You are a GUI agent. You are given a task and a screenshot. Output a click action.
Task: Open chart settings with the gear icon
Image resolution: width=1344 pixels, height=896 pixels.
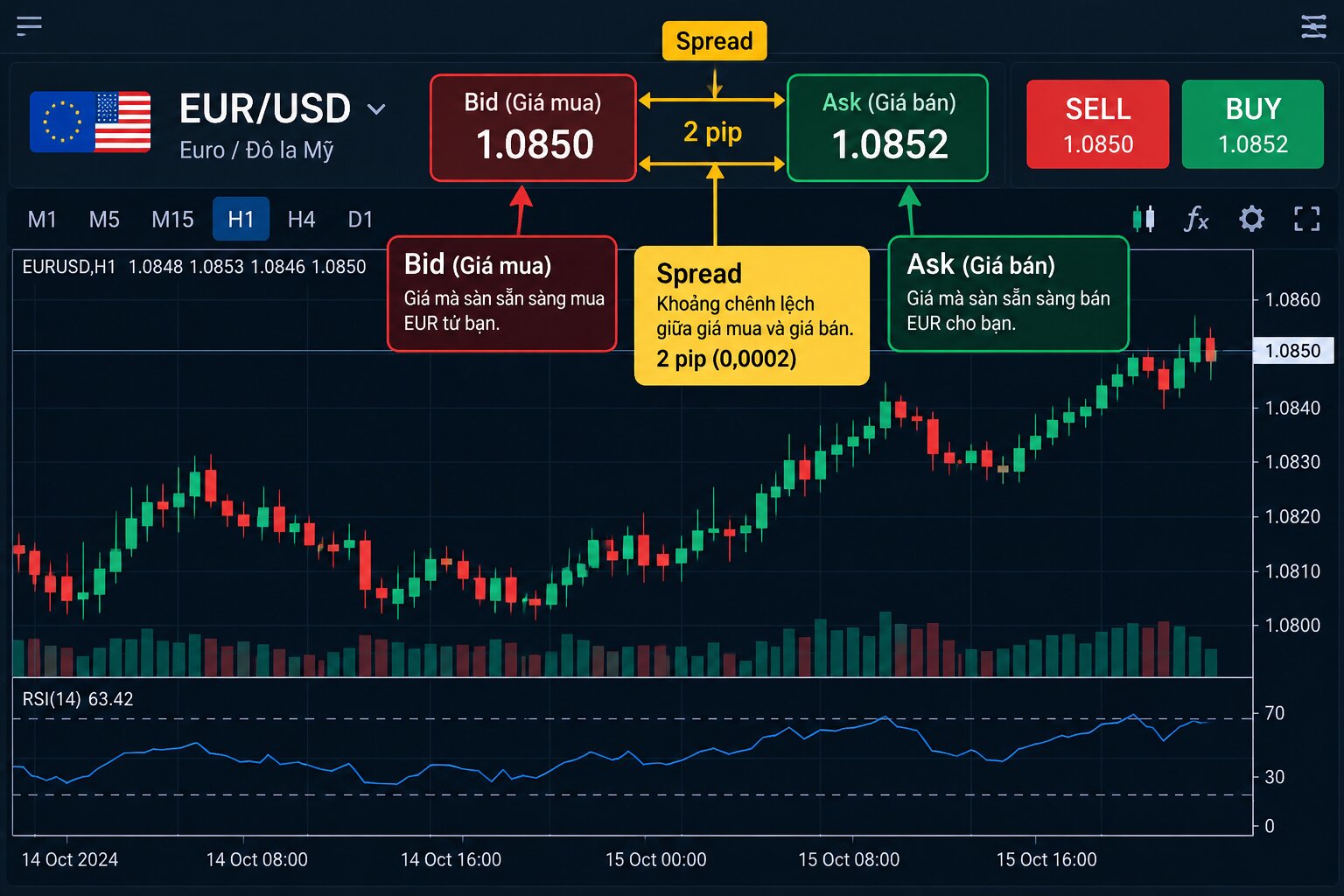point(1252,219)
